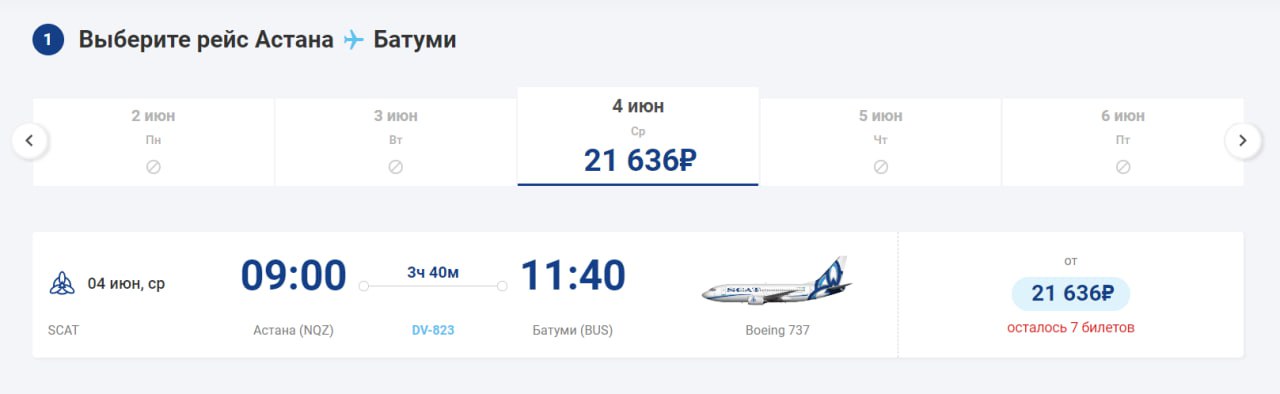Click the previous dates arrow

[30, 140]
